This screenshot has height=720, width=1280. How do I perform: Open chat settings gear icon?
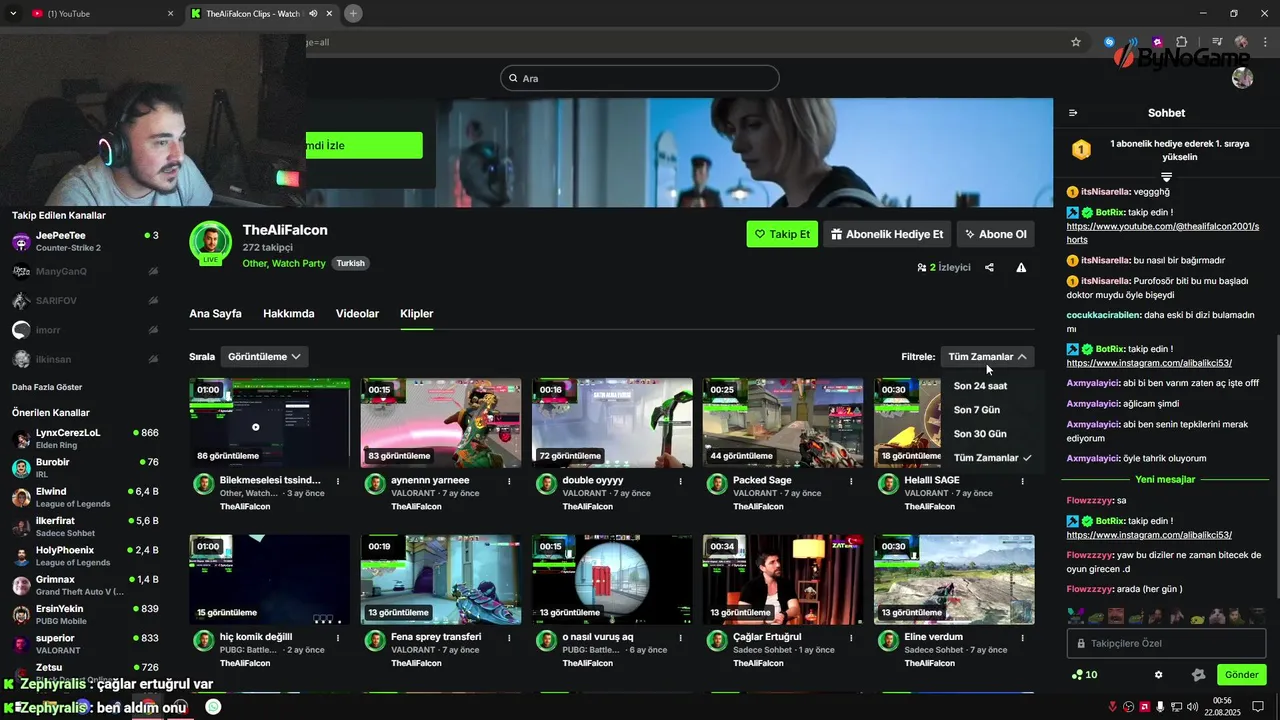(x=1159, y=675)
